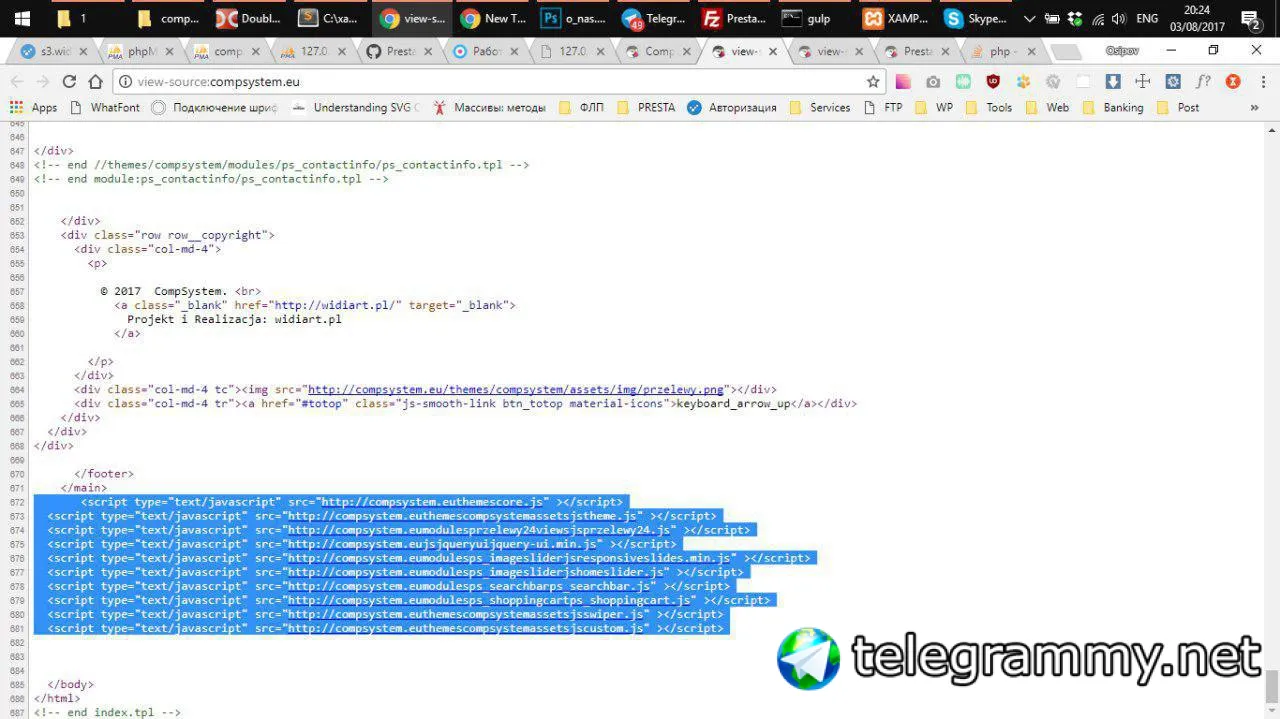
Task: Go to the Chrome home page
Action: [x=95, y=82]
